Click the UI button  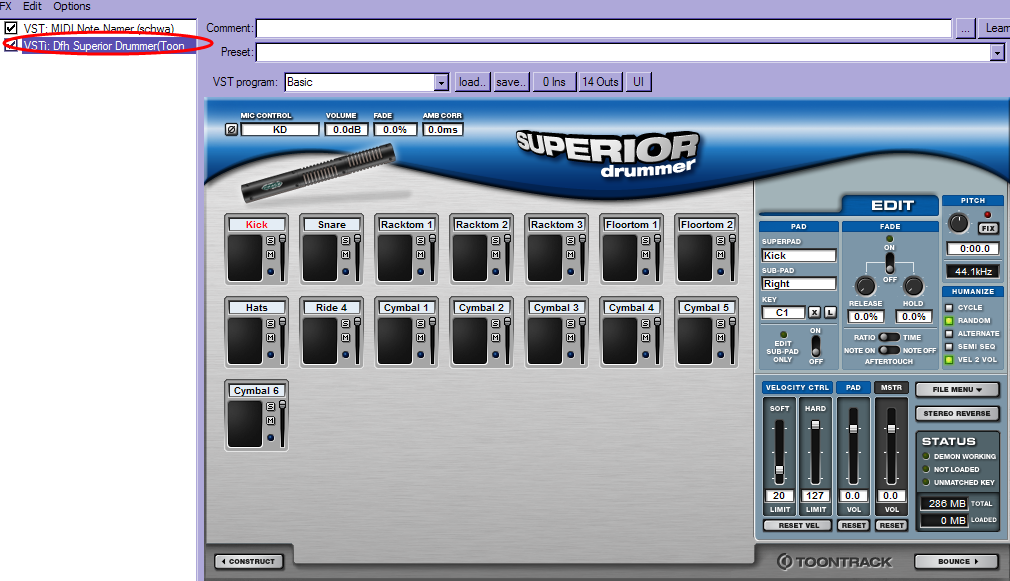pyautogui.click(x=638, y=82)
